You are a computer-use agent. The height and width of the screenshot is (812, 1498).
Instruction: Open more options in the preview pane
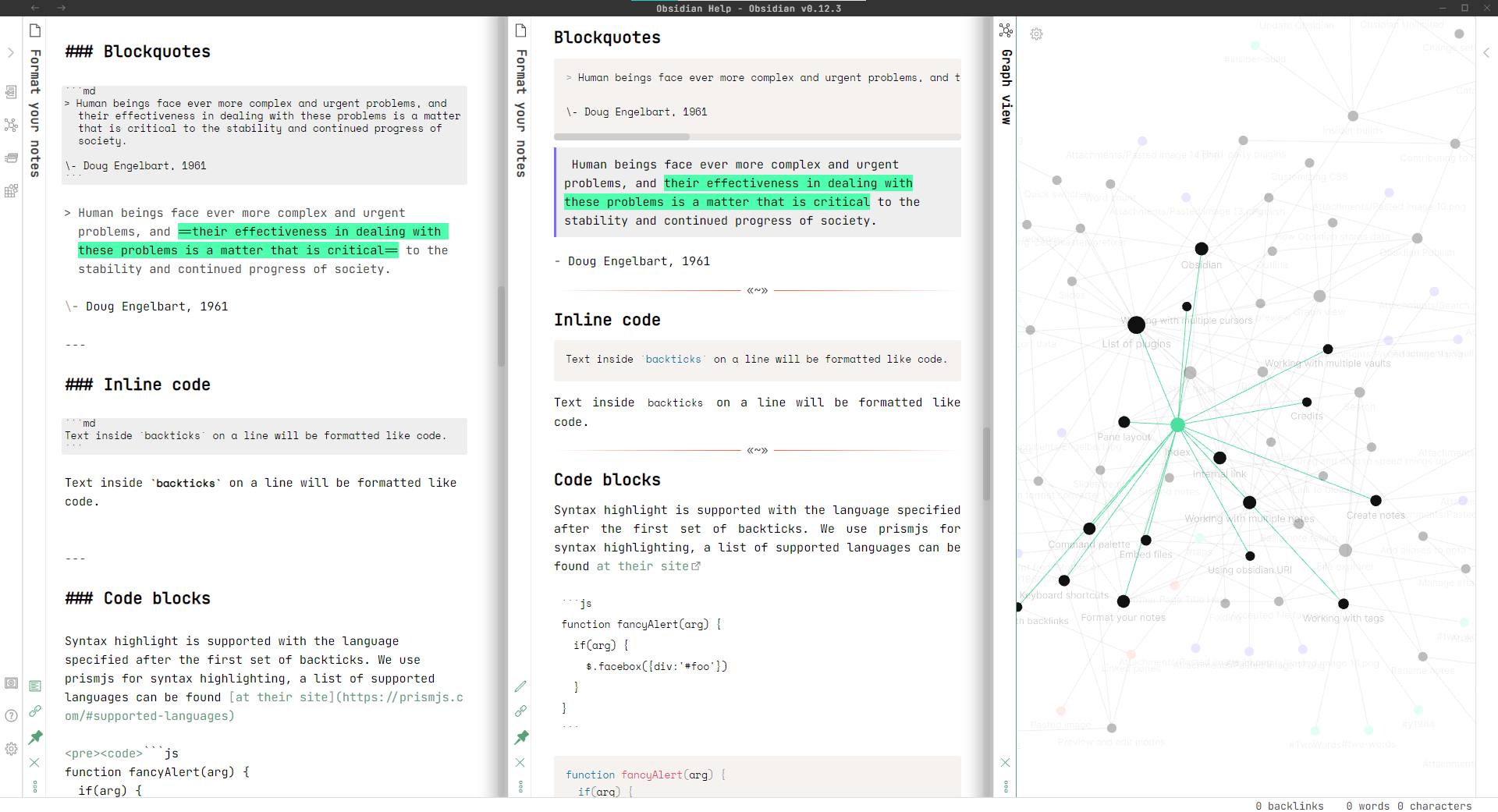pos(521,786)
